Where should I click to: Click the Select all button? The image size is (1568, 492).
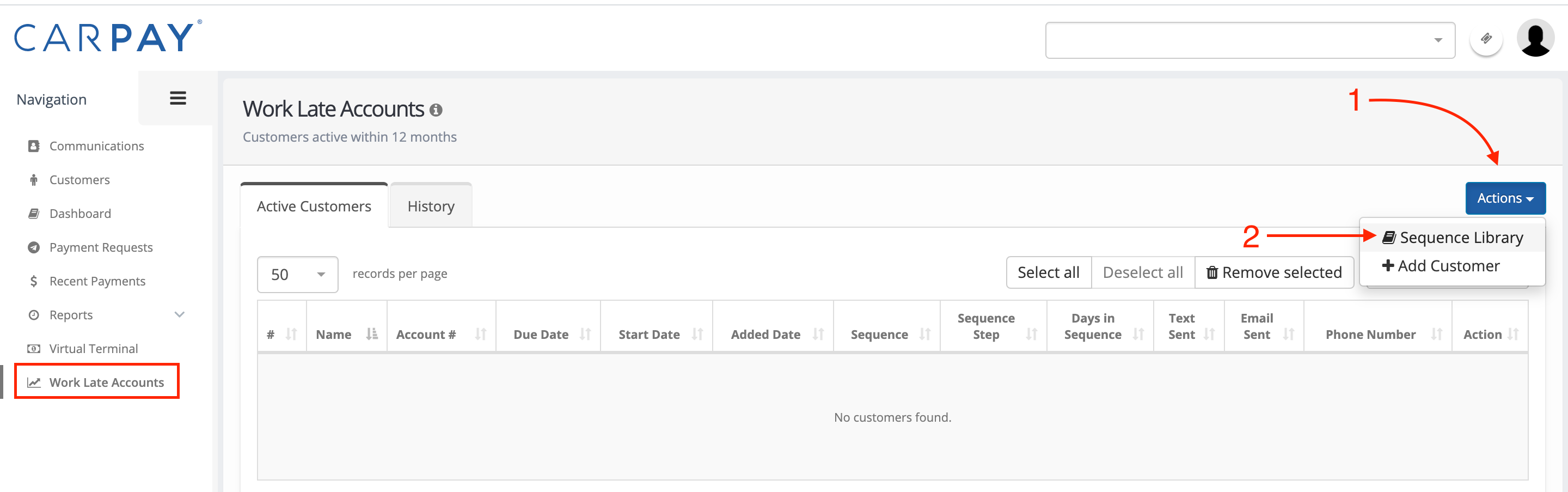click(x=1048, y=272)
